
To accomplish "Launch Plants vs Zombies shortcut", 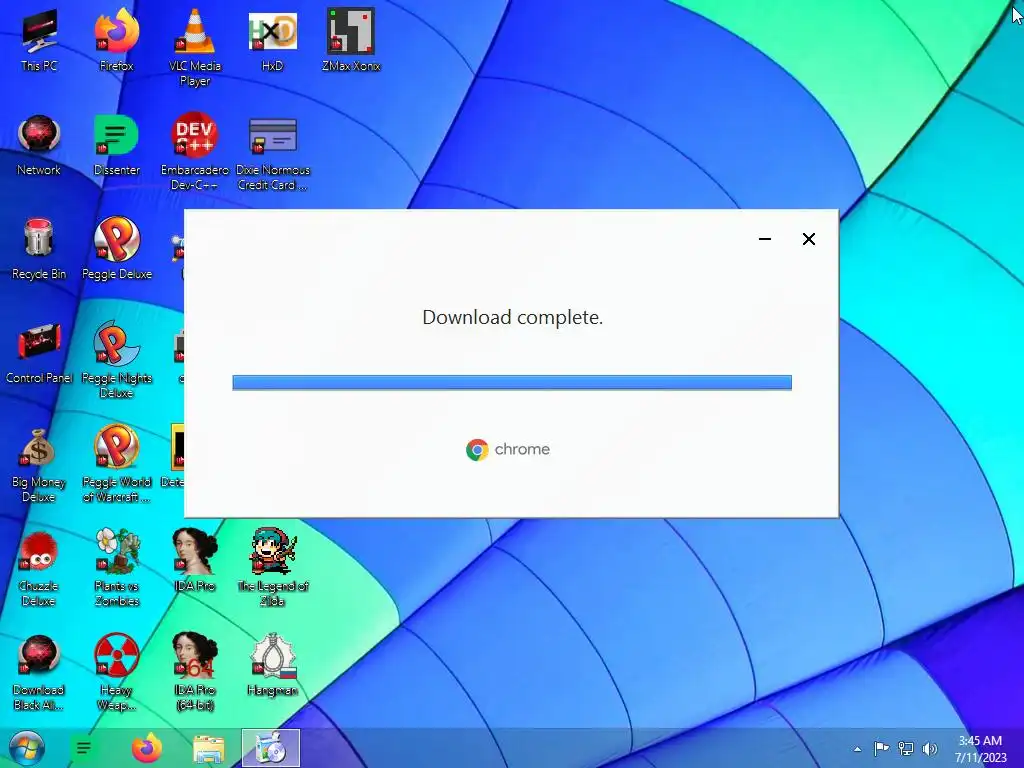I will (x=117, y=567).
